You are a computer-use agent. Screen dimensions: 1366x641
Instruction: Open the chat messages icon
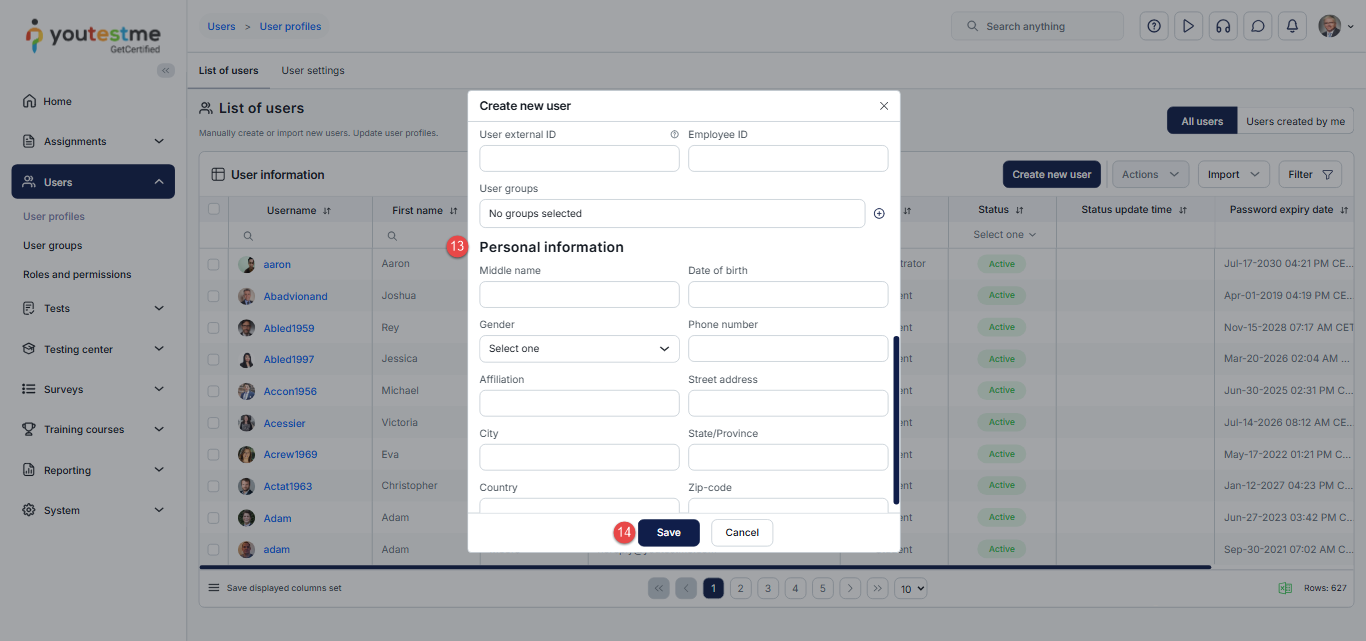coord(1258,26)
